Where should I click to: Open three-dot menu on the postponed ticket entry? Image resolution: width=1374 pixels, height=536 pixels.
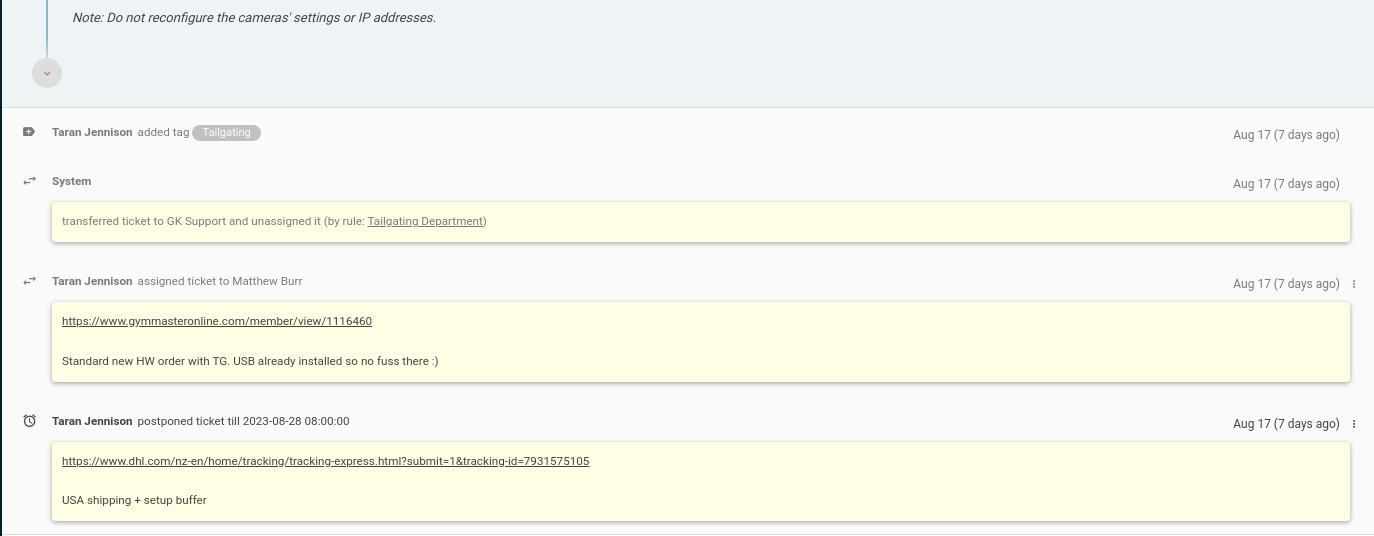(1354, 424)
